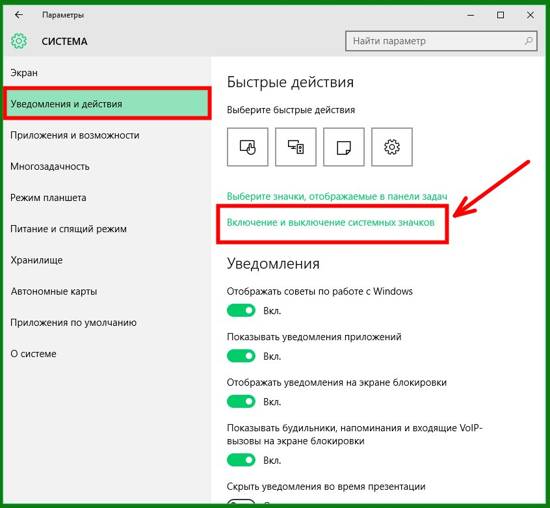Select the all settings gear quick action tile
The height and width of the screenshot is (508, 550).
(x=392, y=147)
